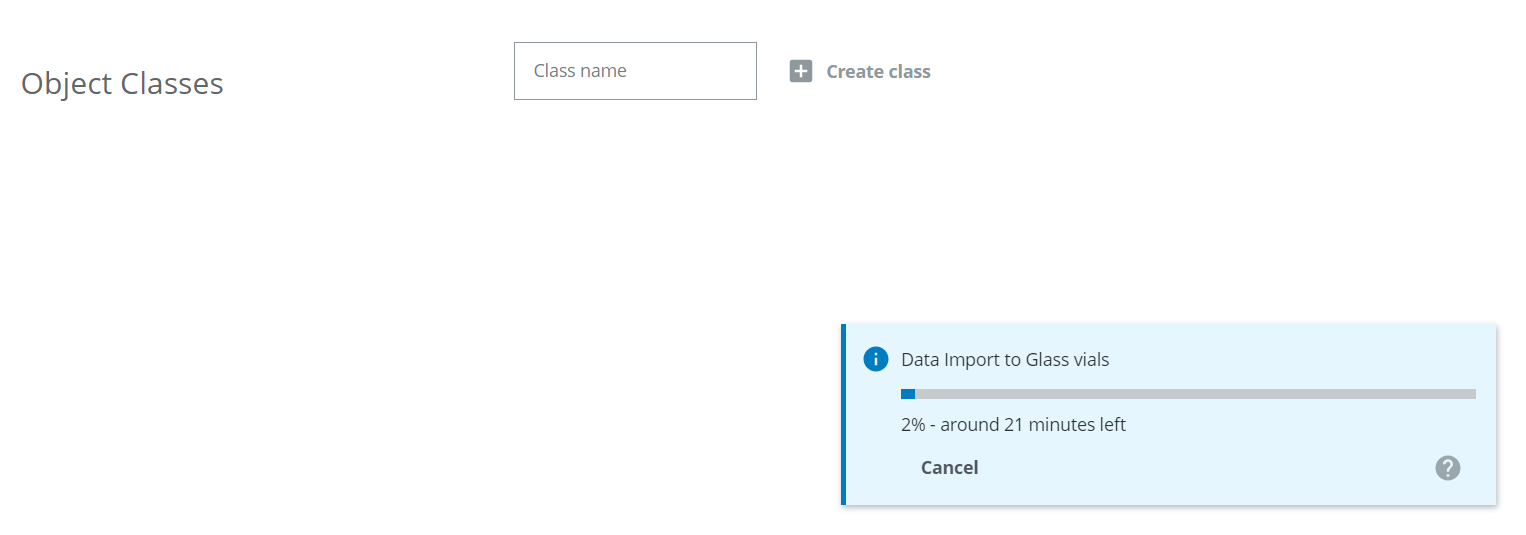
Task: Select the Object Classes heading
Action: [122, 83]
